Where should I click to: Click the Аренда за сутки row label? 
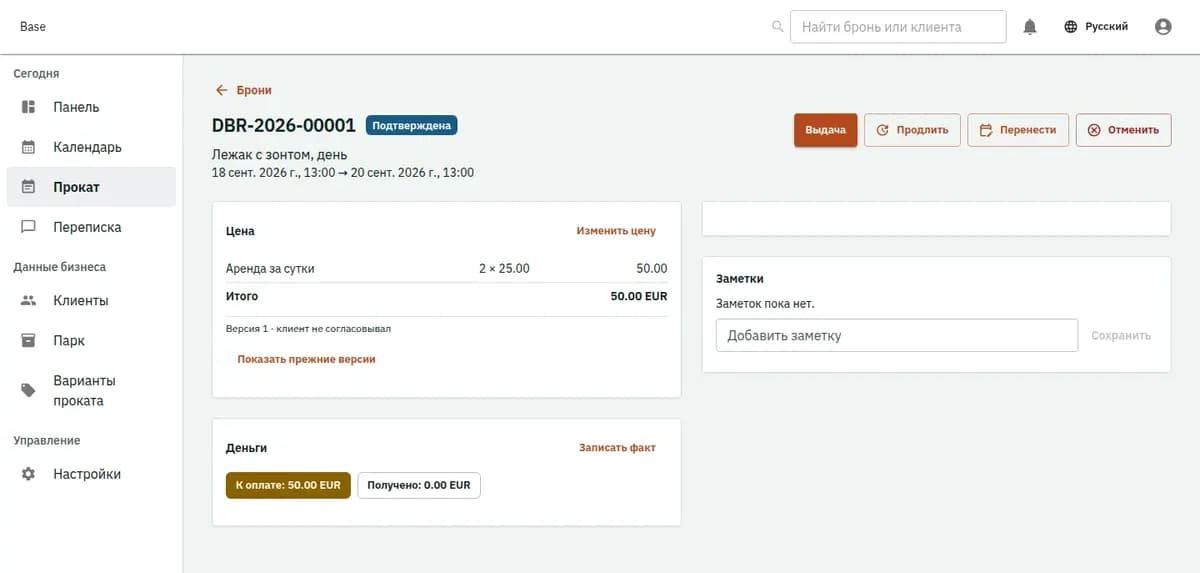click(270, 269)
